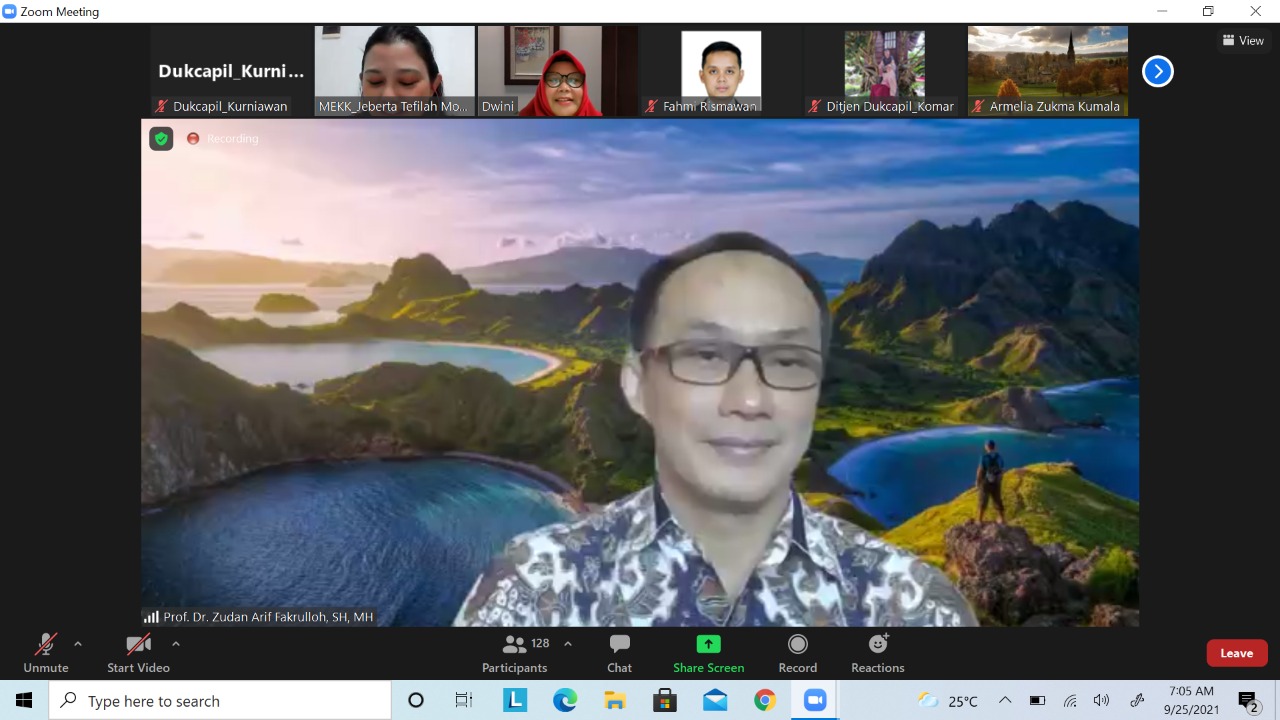Screen dimensions: 1280x720
Task: Open the Reactions menu
Action: coord(877,653)
